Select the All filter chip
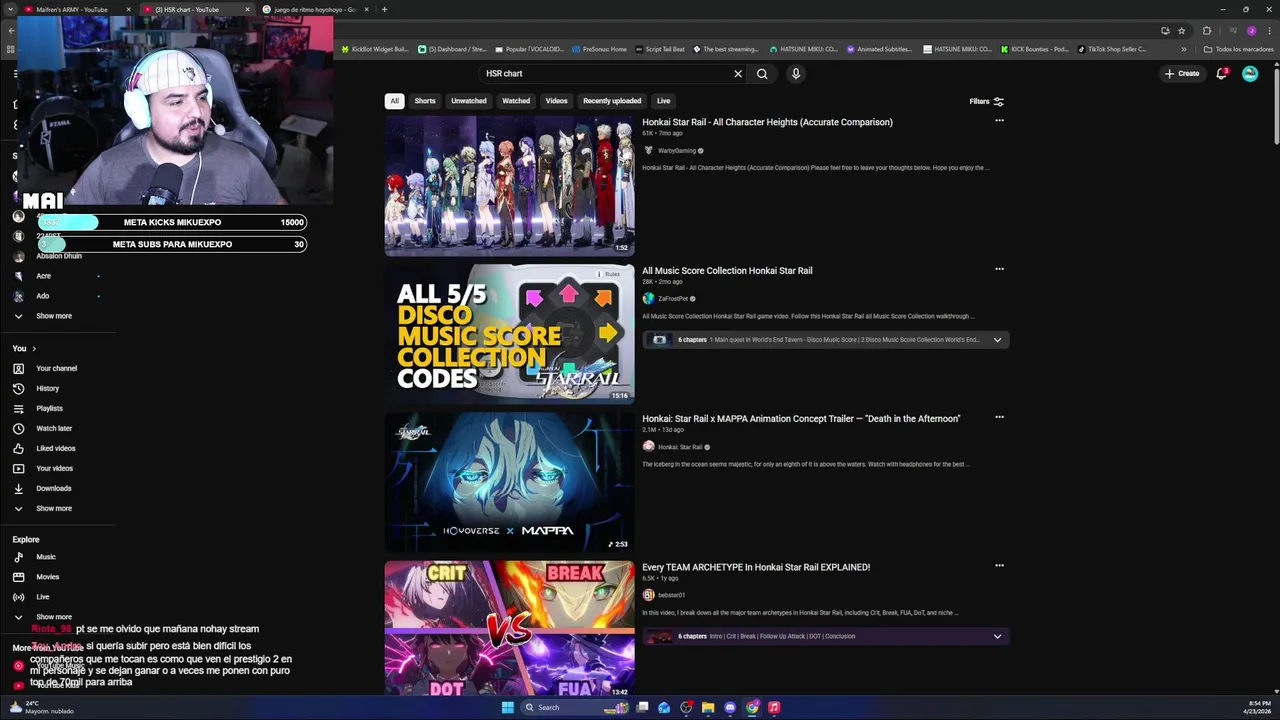The width and height of the screenshot is (1280, 720). click(x=394, y=101)
